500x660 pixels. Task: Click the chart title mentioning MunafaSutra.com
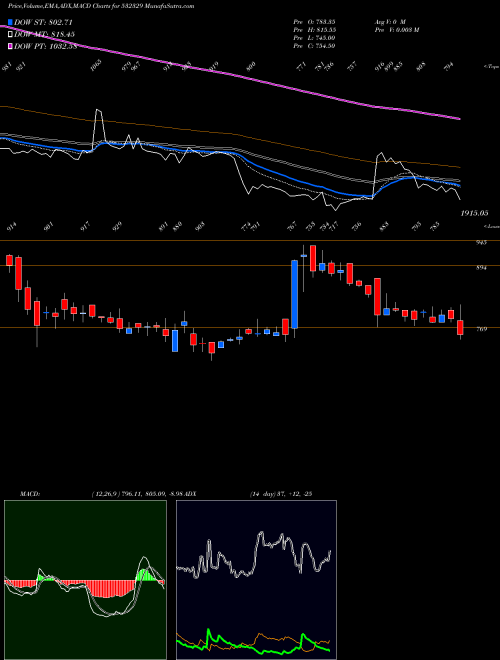[101, 6]
